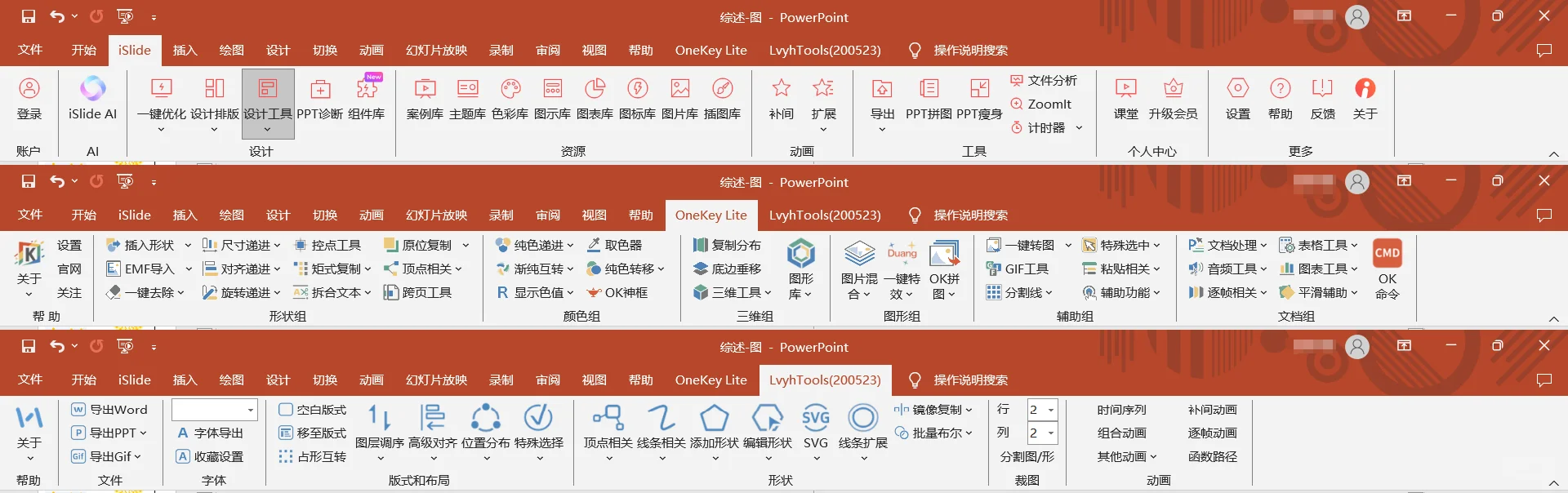Click 文件分析 in iSlide tools

pos(1044,80)
